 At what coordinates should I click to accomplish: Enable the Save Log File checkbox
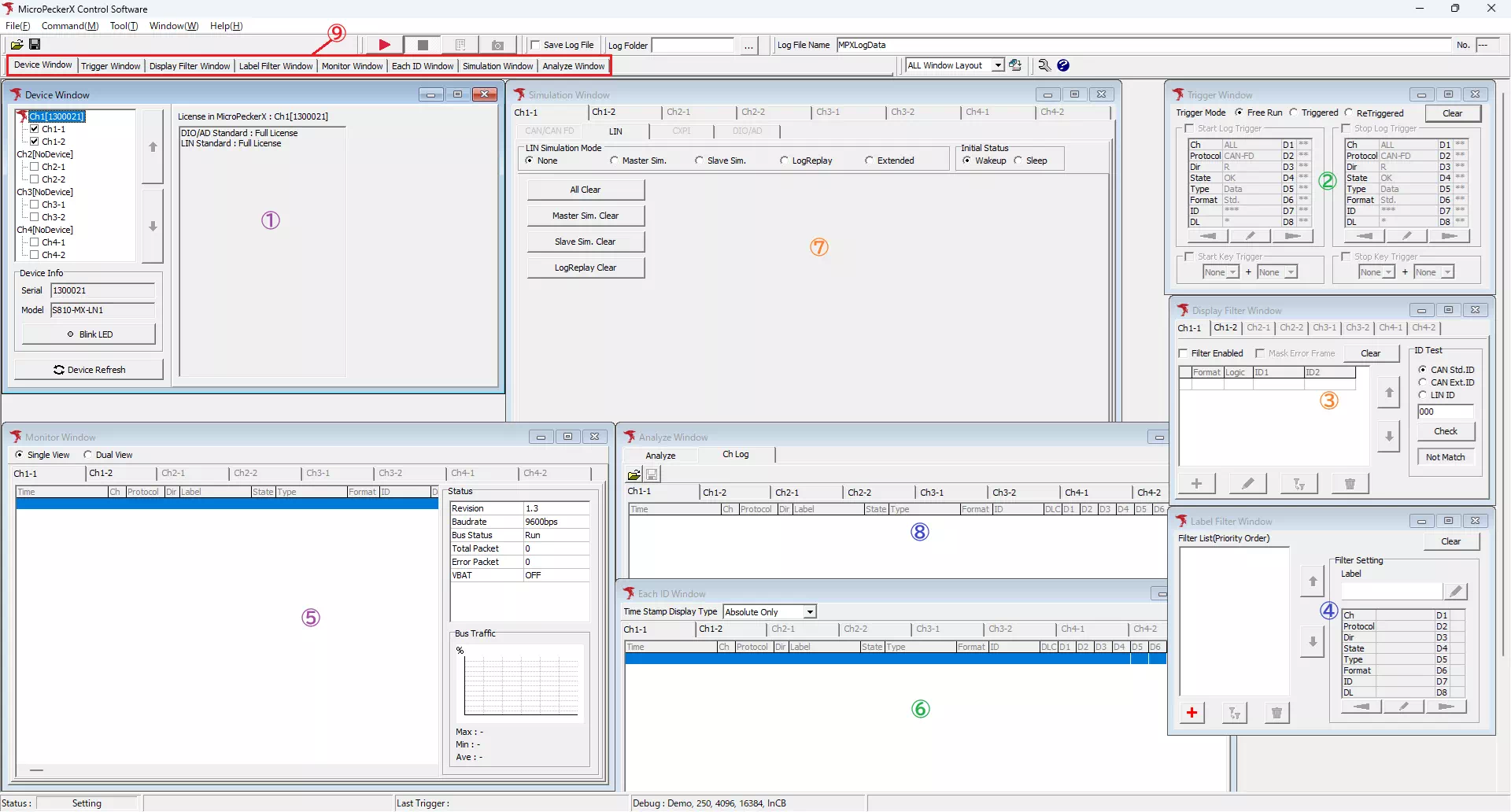[x=534, y=45]
